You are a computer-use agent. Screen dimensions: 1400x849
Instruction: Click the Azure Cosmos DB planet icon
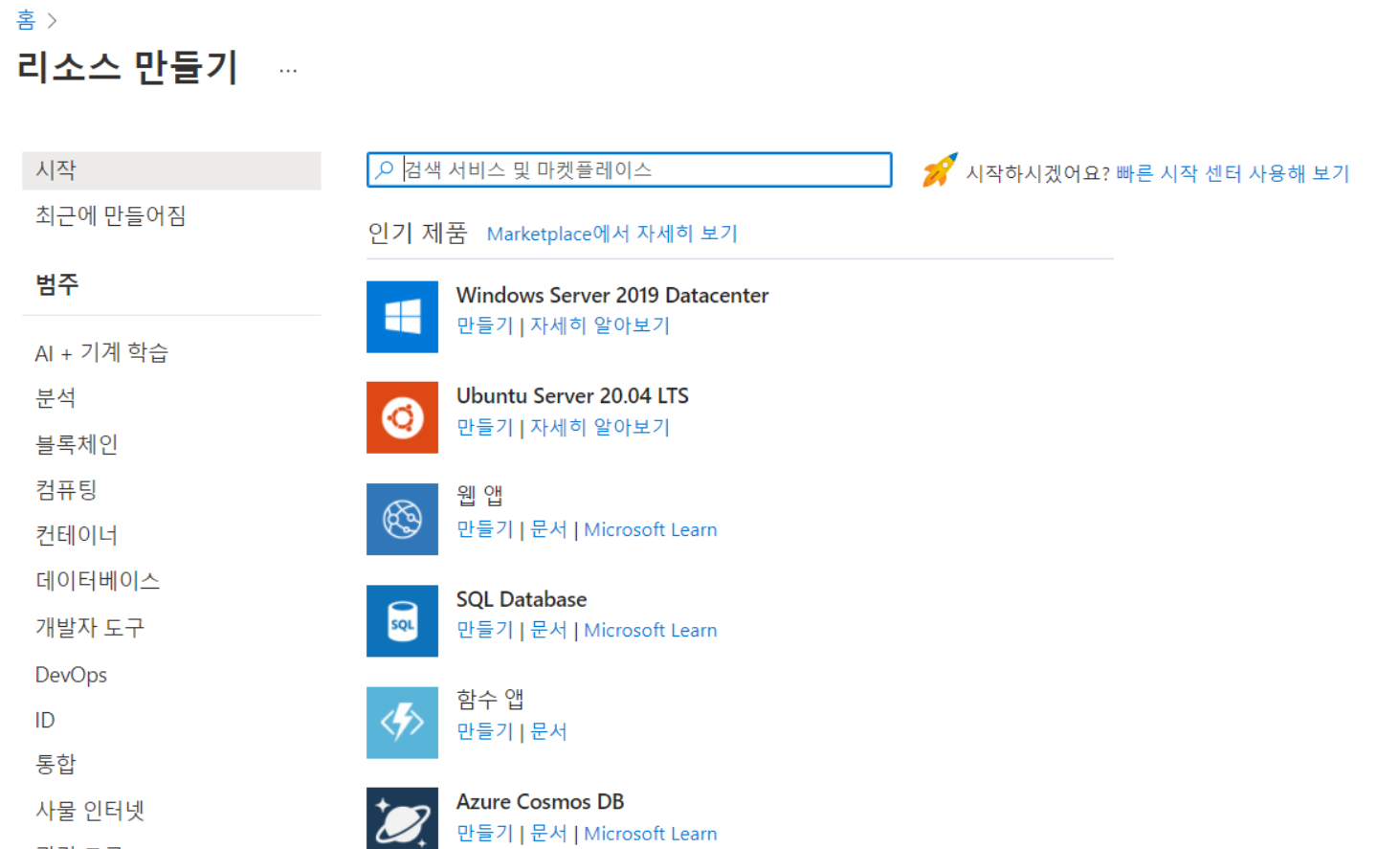pos(402,818)
